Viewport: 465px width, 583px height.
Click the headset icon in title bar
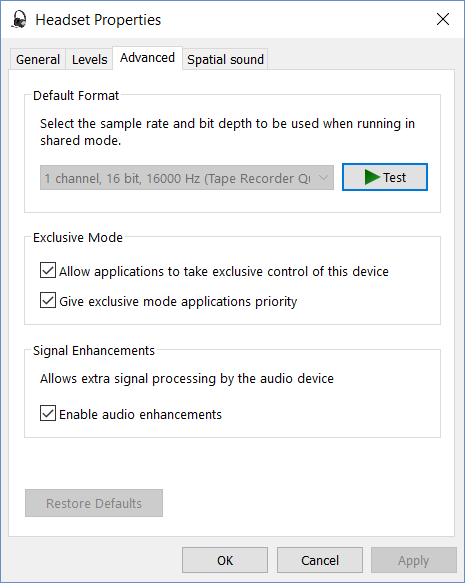coord(19,19)
